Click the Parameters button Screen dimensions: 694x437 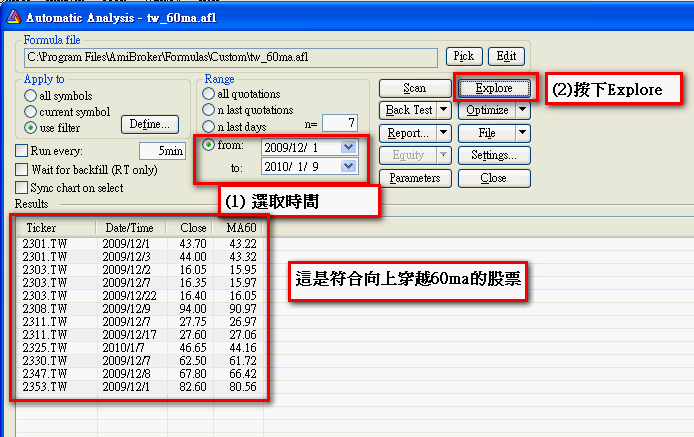[415, 178]
